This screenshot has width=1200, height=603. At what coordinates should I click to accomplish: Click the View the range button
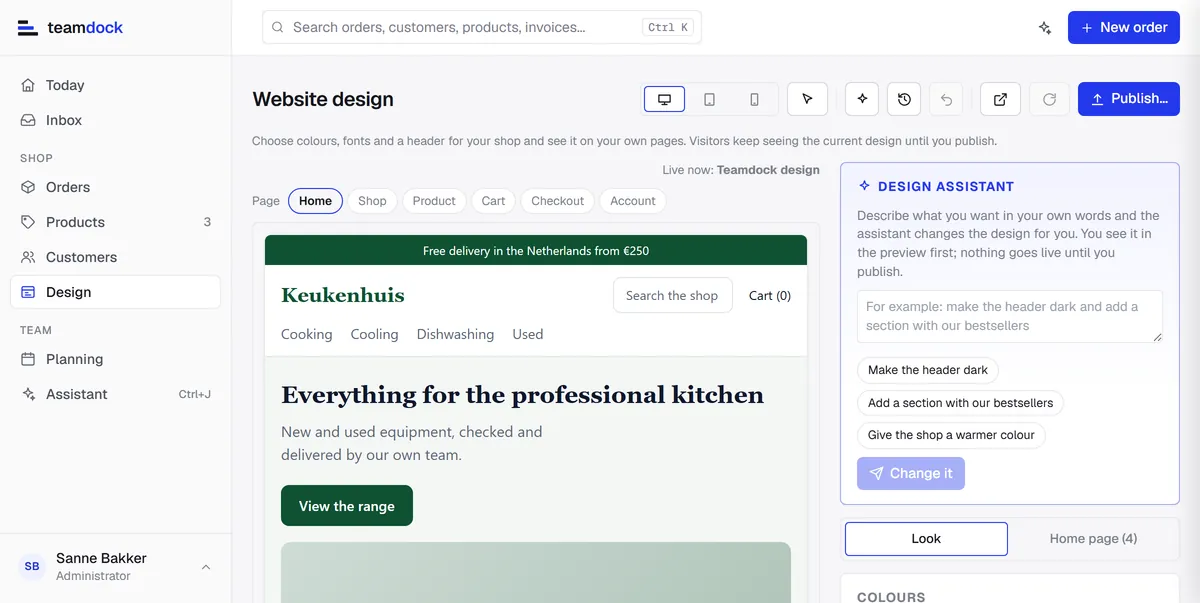347,506
